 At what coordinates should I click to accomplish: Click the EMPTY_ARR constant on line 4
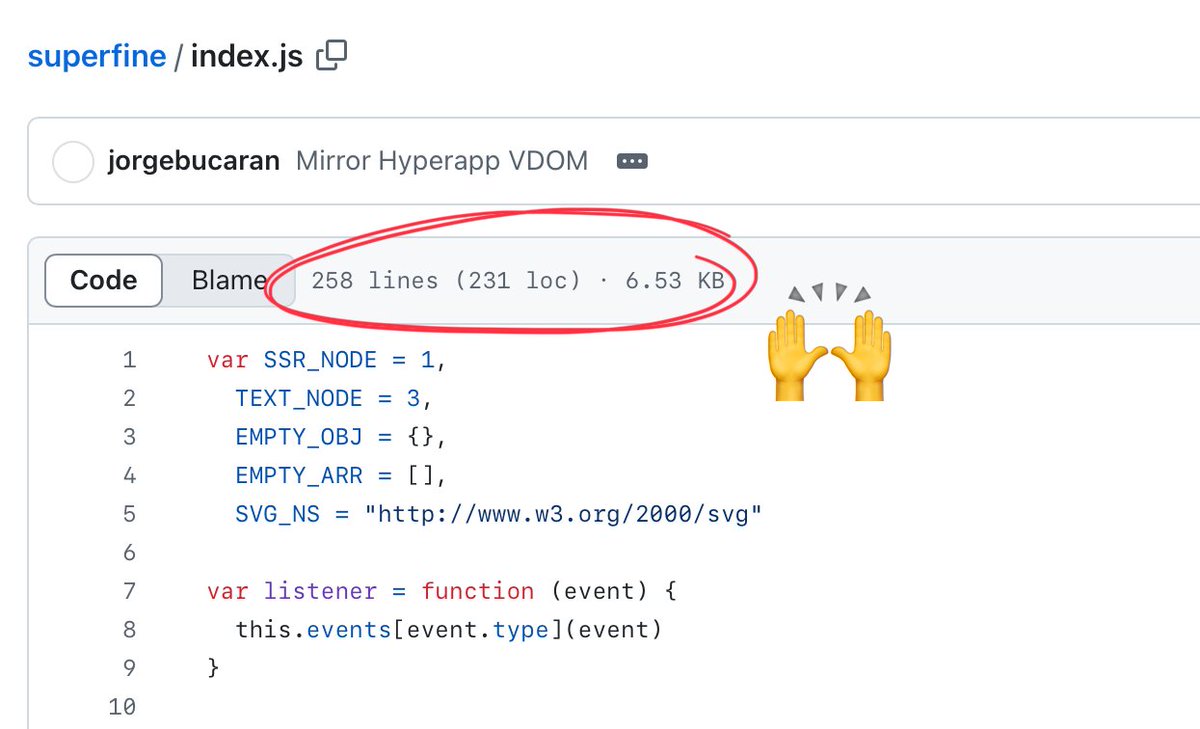tap(299, 475)
